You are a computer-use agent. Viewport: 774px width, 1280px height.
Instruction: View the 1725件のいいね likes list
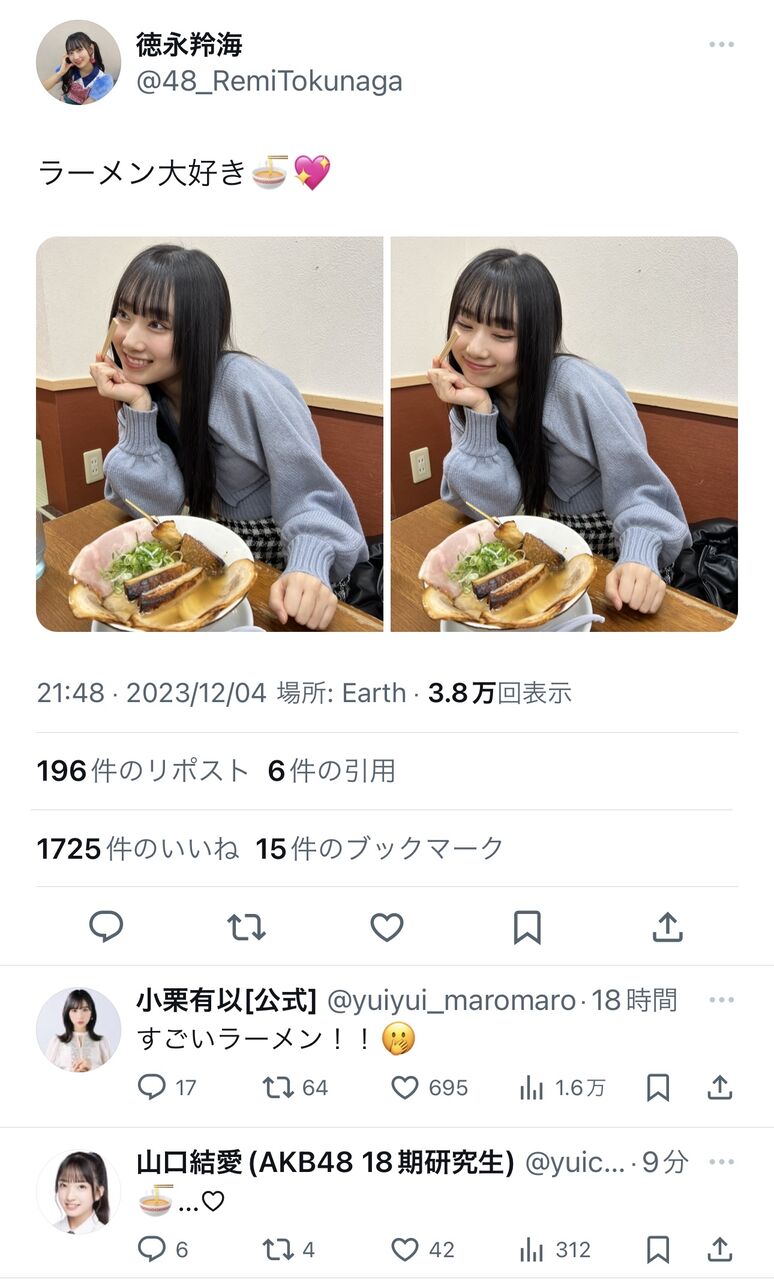coord(138,849)
